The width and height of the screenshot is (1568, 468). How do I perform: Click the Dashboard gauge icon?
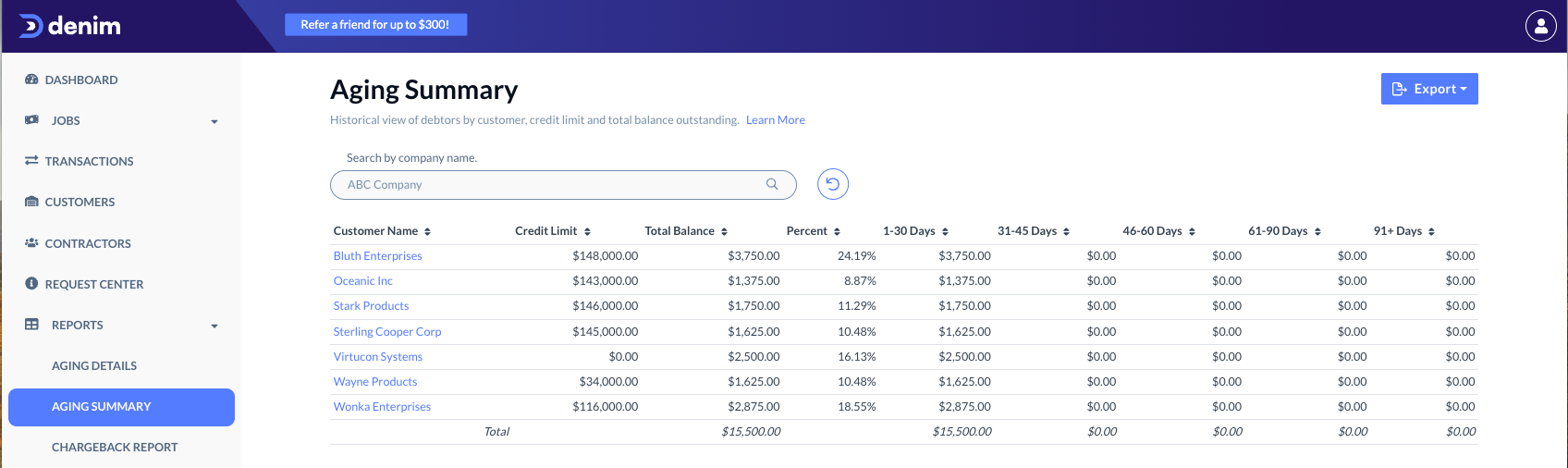[x=31, y=80]
